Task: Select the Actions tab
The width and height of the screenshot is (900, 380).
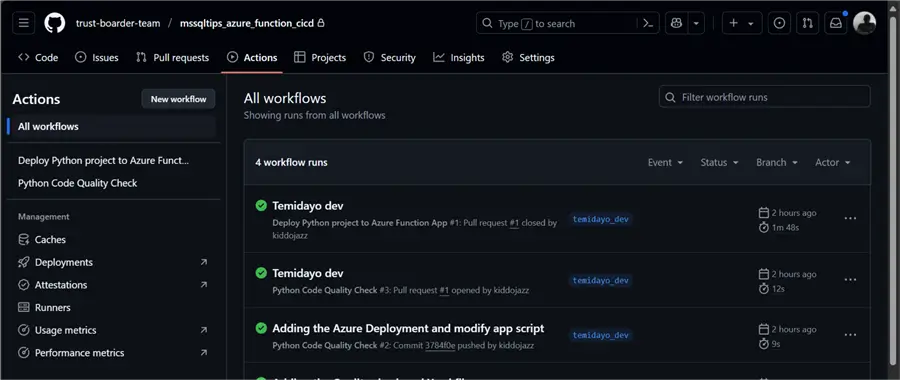Action: tap(252, 57)
